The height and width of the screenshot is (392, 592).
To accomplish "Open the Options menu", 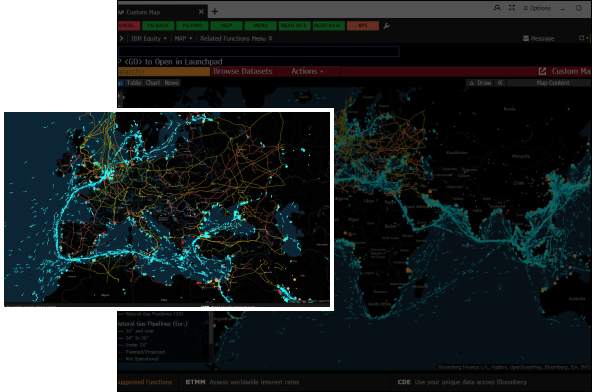I will click(537, 8).
